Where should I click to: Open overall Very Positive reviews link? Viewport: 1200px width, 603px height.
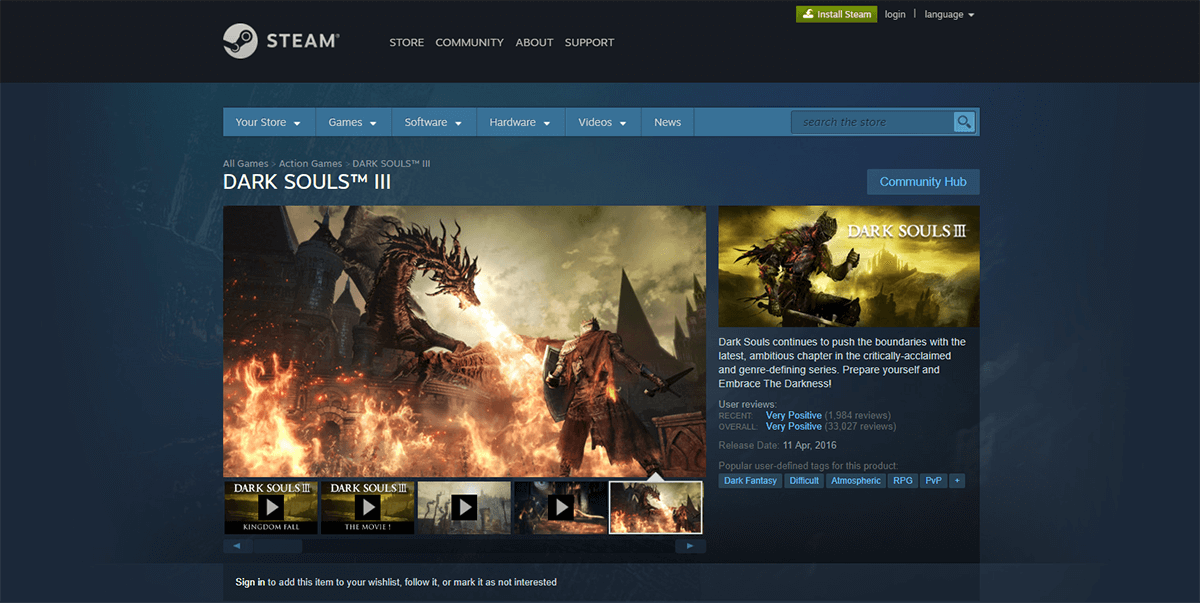click(793, 426)
